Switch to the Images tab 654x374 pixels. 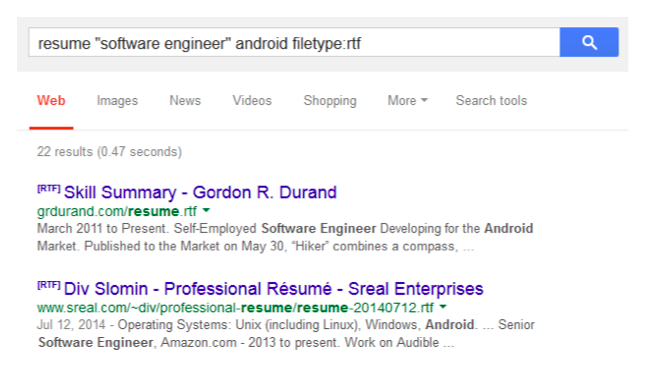[117, 101]
